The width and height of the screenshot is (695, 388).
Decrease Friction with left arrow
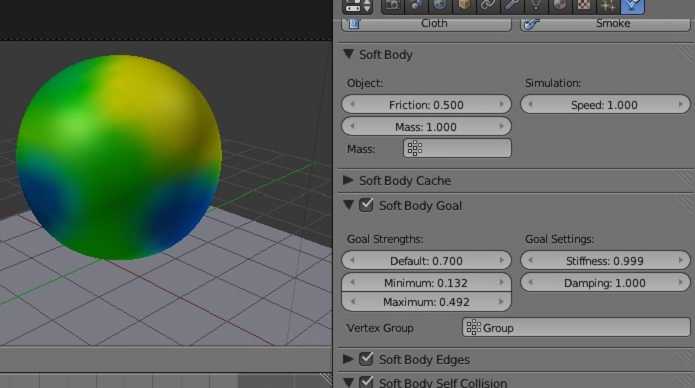point(352,105)
